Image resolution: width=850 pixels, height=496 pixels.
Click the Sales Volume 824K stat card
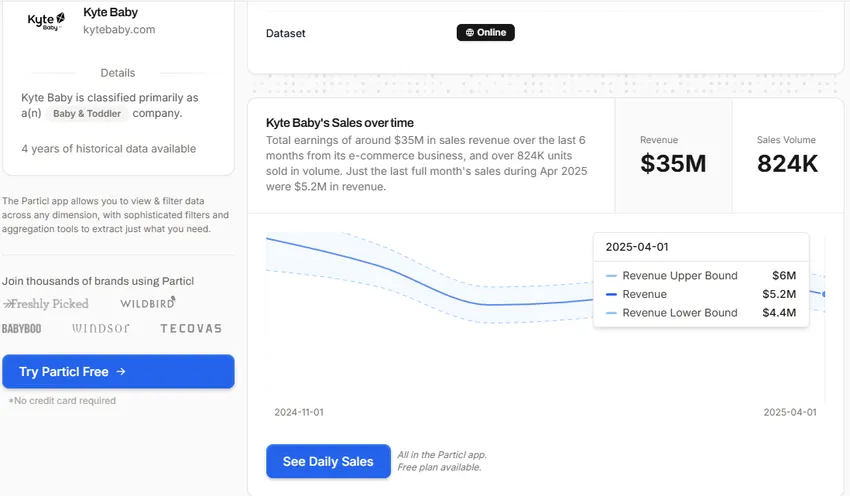pos(787,155)
